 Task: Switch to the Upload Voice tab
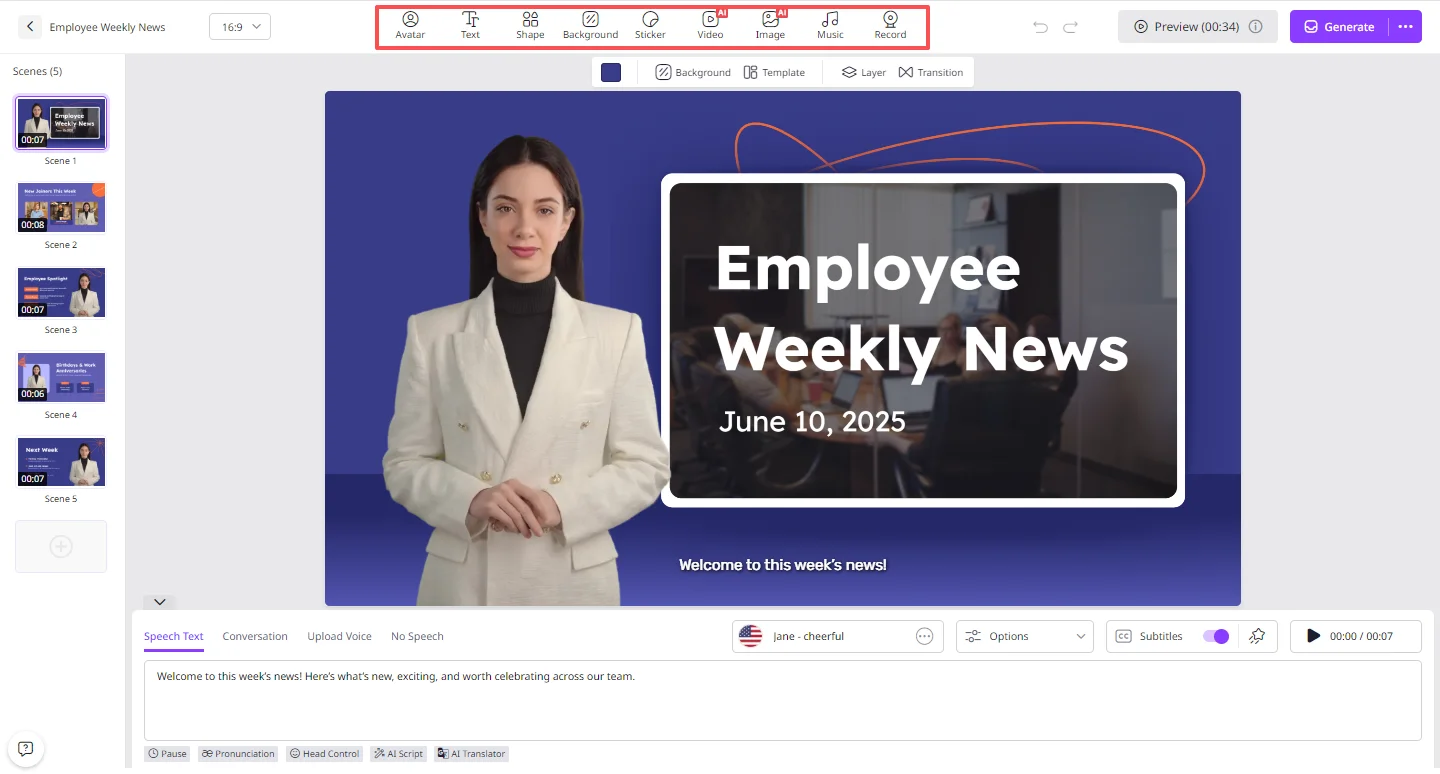pyautogui.click(x=339, y=636)
